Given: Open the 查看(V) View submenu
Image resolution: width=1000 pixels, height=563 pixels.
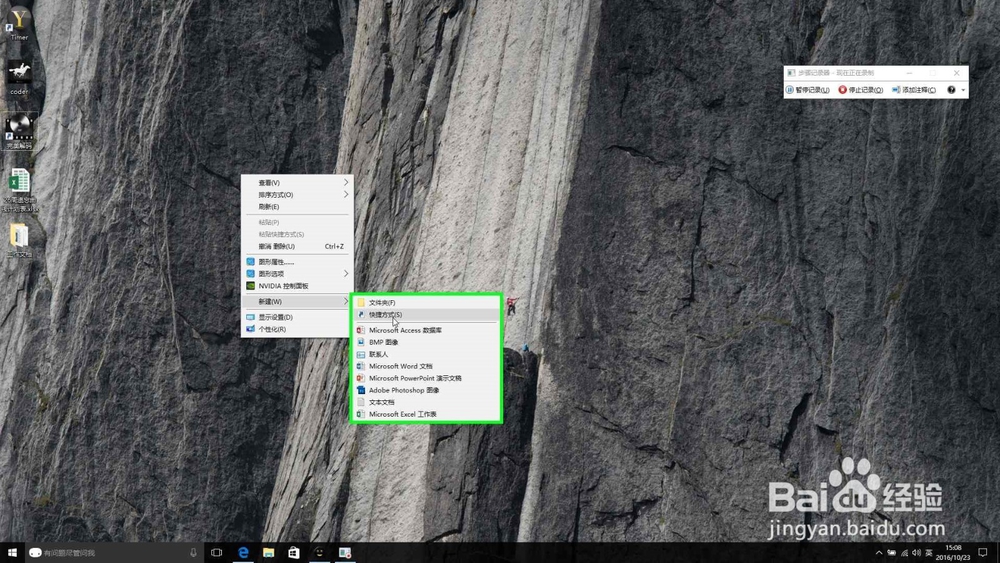Looking at the screenshot, I should (297, 182).
